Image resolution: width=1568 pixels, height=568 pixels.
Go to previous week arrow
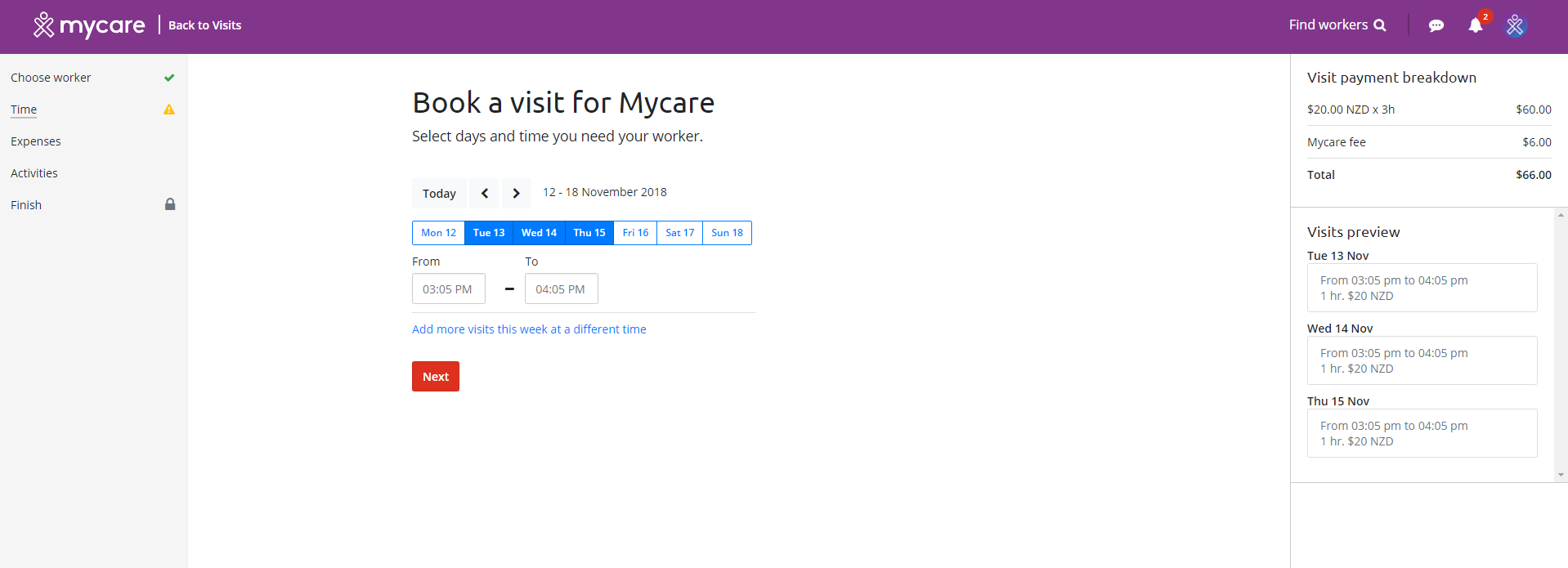[x=485, y=193]
